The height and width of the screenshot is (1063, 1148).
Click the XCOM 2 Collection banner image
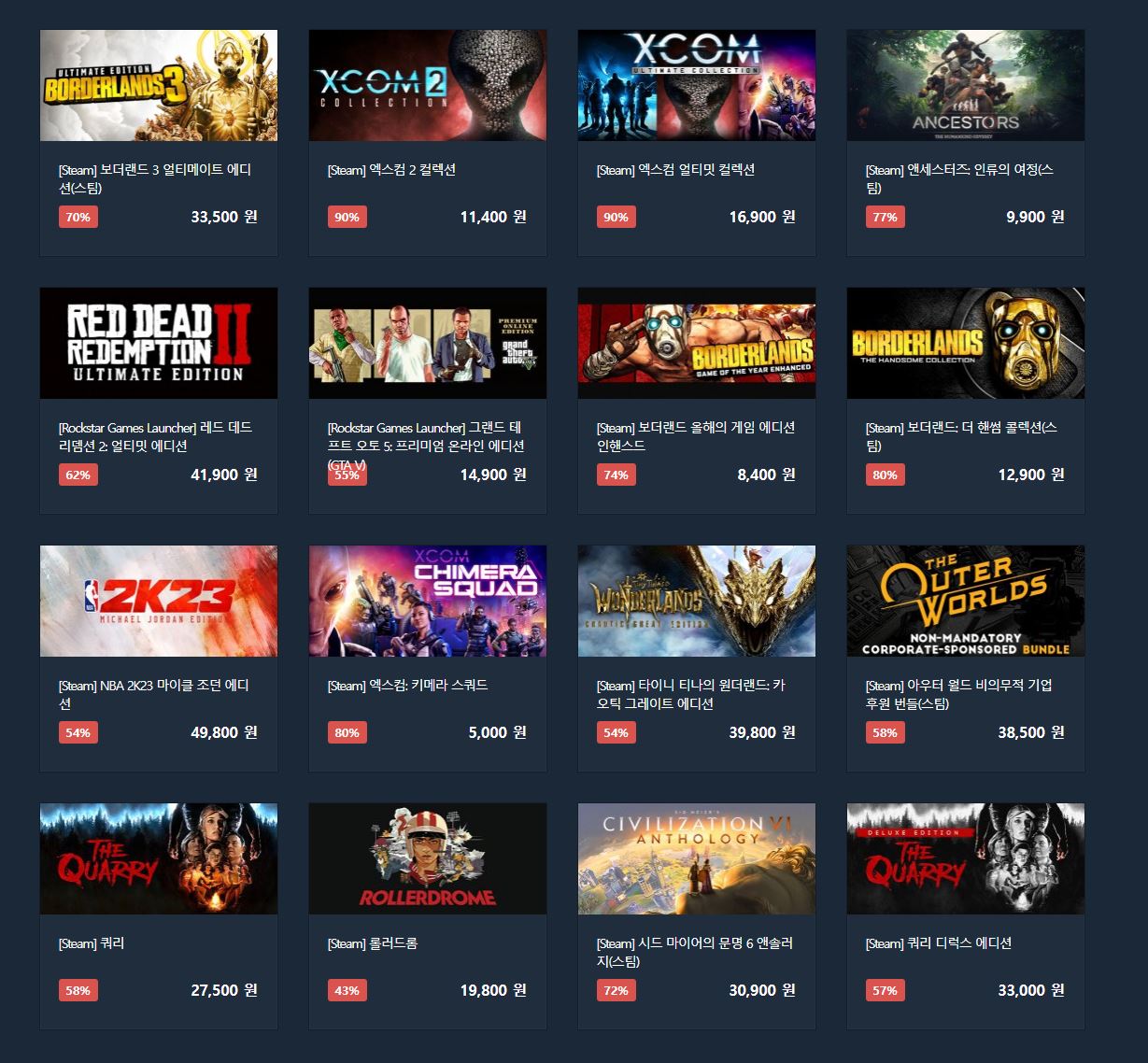(x=428, y=86)
